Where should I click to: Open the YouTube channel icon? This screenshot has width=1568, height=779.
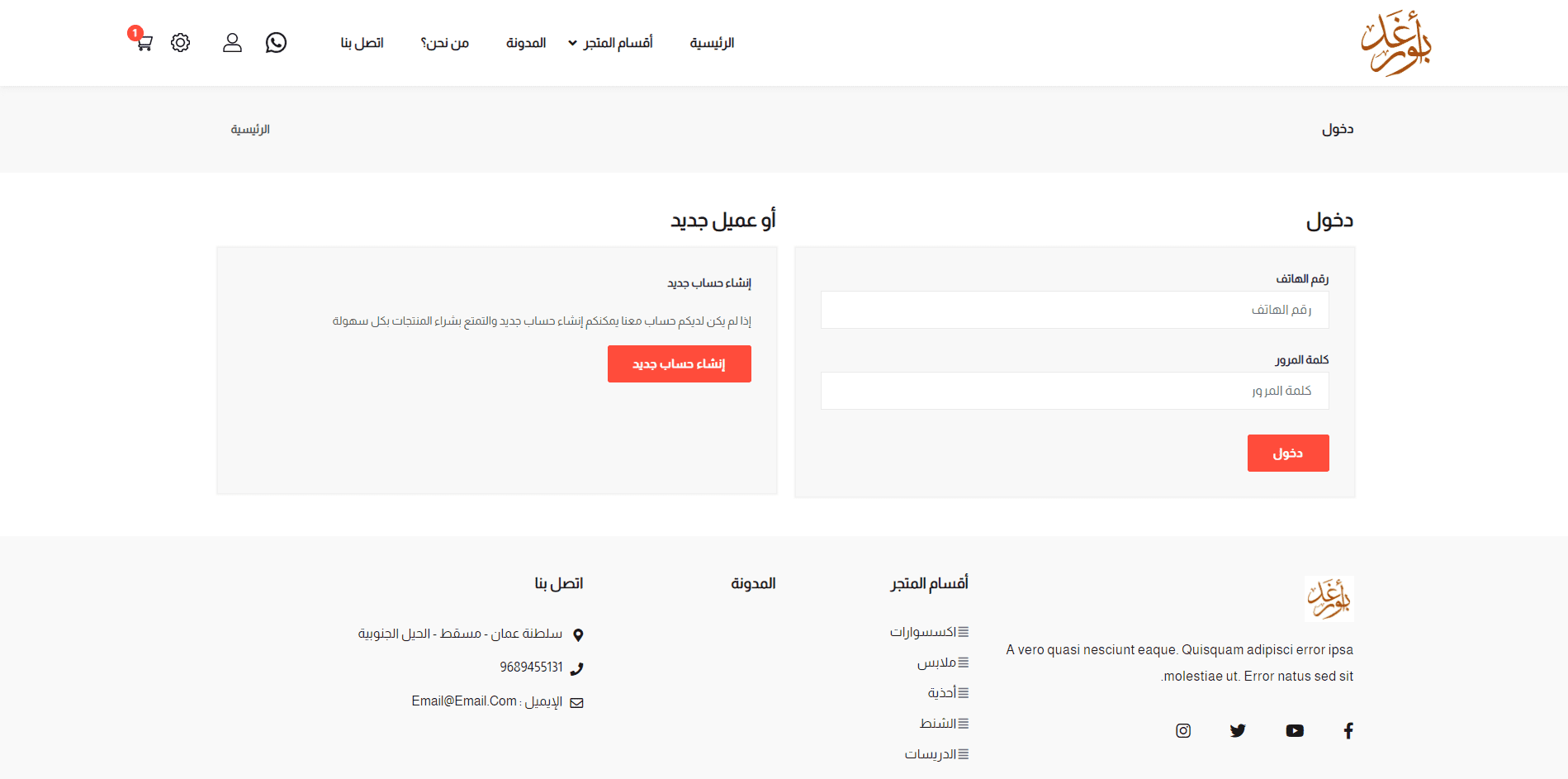tap(1294, 730)
